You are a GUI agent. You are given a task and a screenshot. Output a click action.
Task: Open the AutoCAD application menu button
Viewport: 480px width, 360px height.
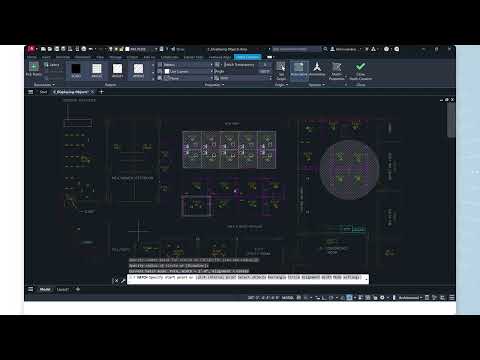[x=31, y=49]
